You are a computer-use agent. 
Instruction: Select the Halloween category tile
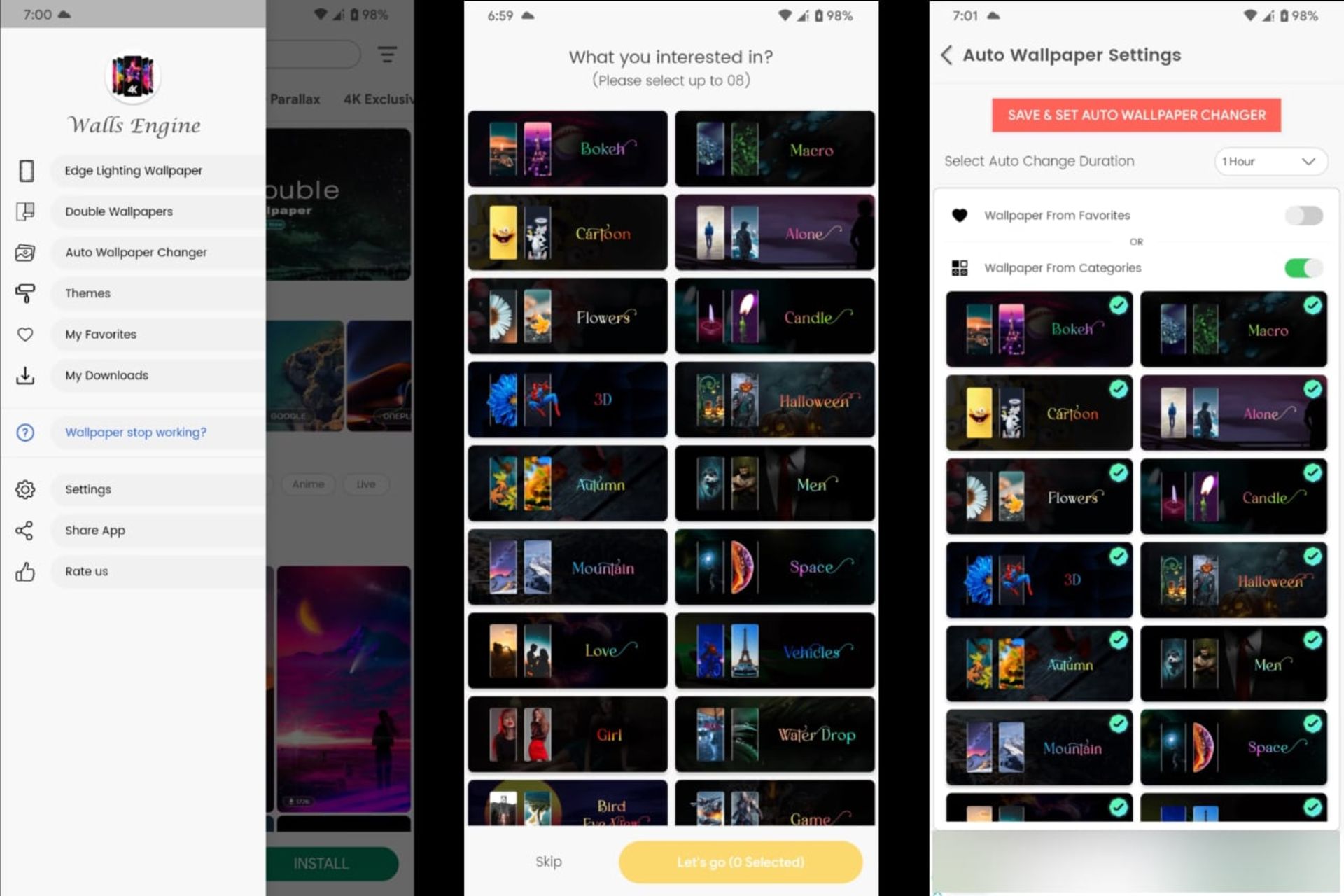point(774,400)
